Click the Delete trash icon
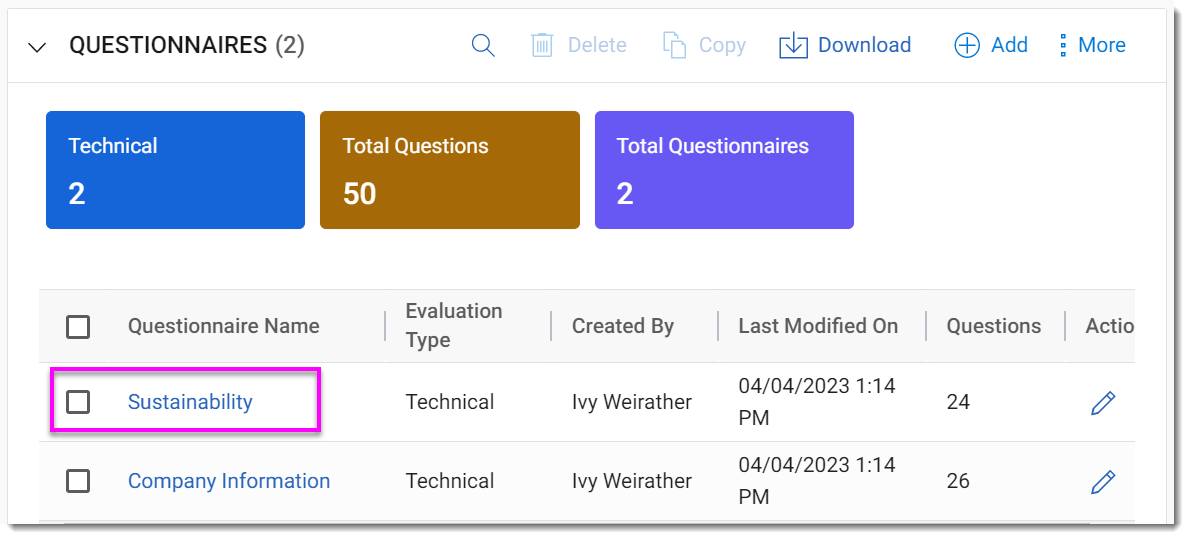This screenshot has width=1189, height=539. coord(542,45)
